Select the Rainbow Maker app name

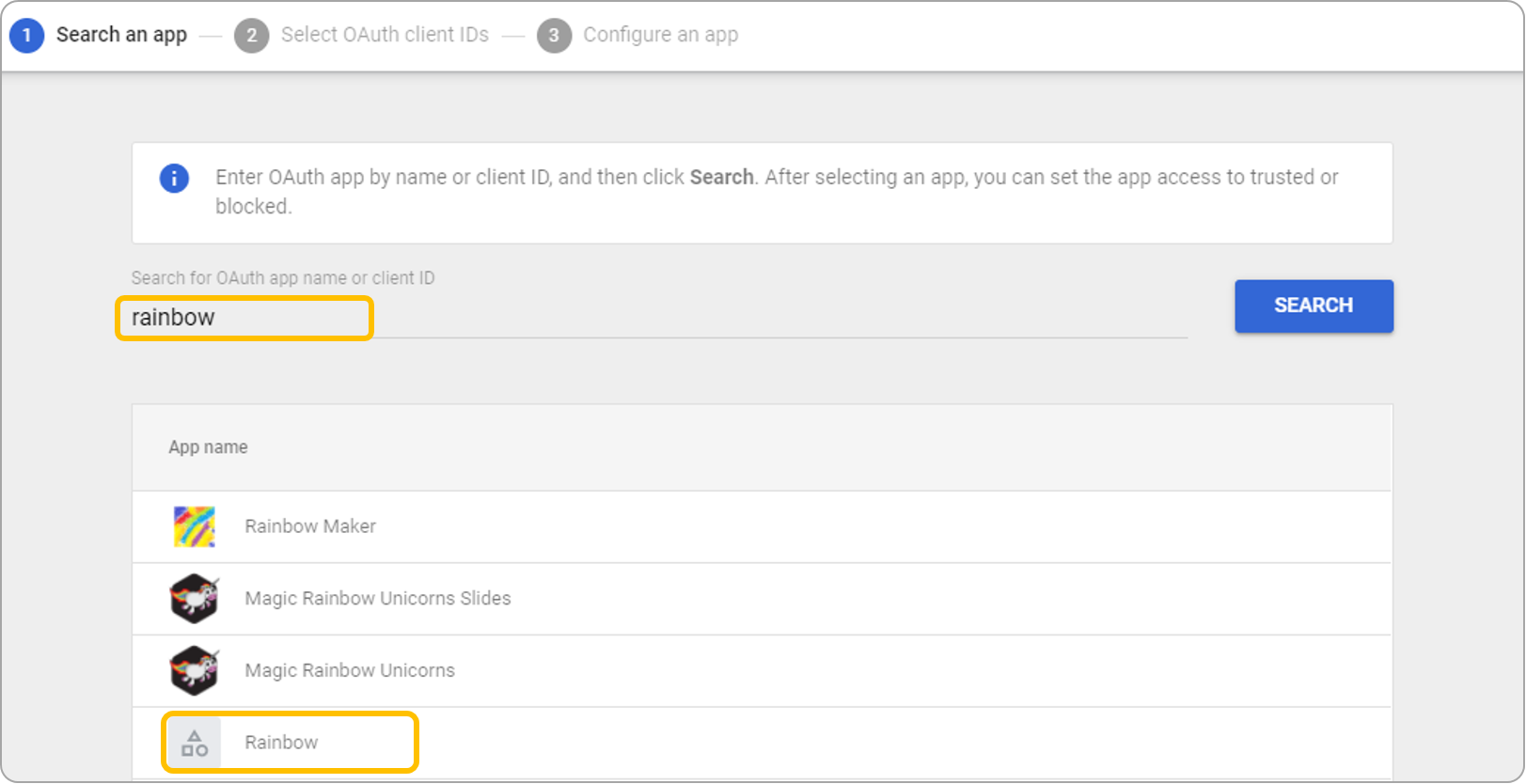pyautogui.click(x=310, y=526)
